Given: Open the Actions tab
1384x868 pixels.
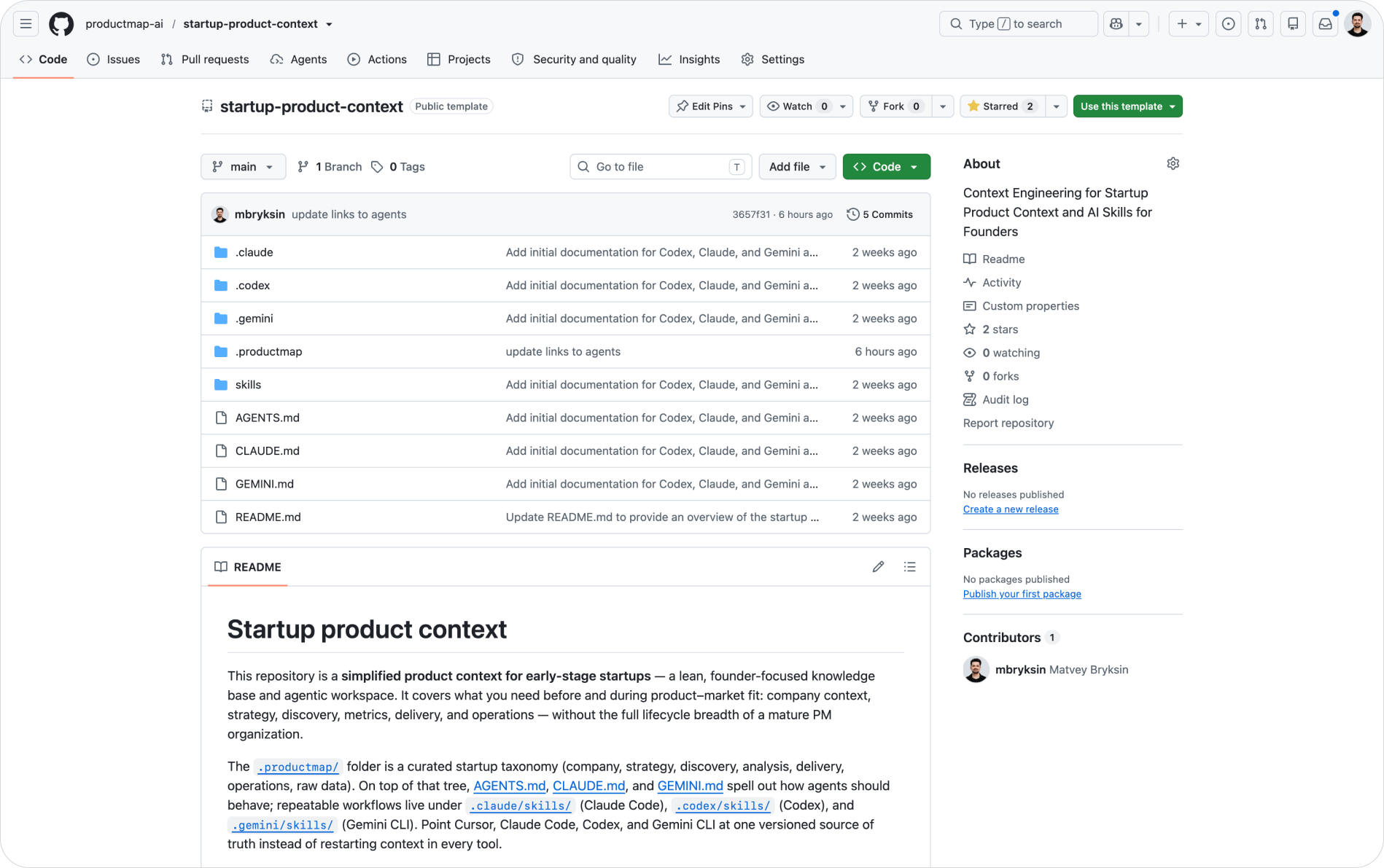Looking at the screenshot, I should 378,59.
